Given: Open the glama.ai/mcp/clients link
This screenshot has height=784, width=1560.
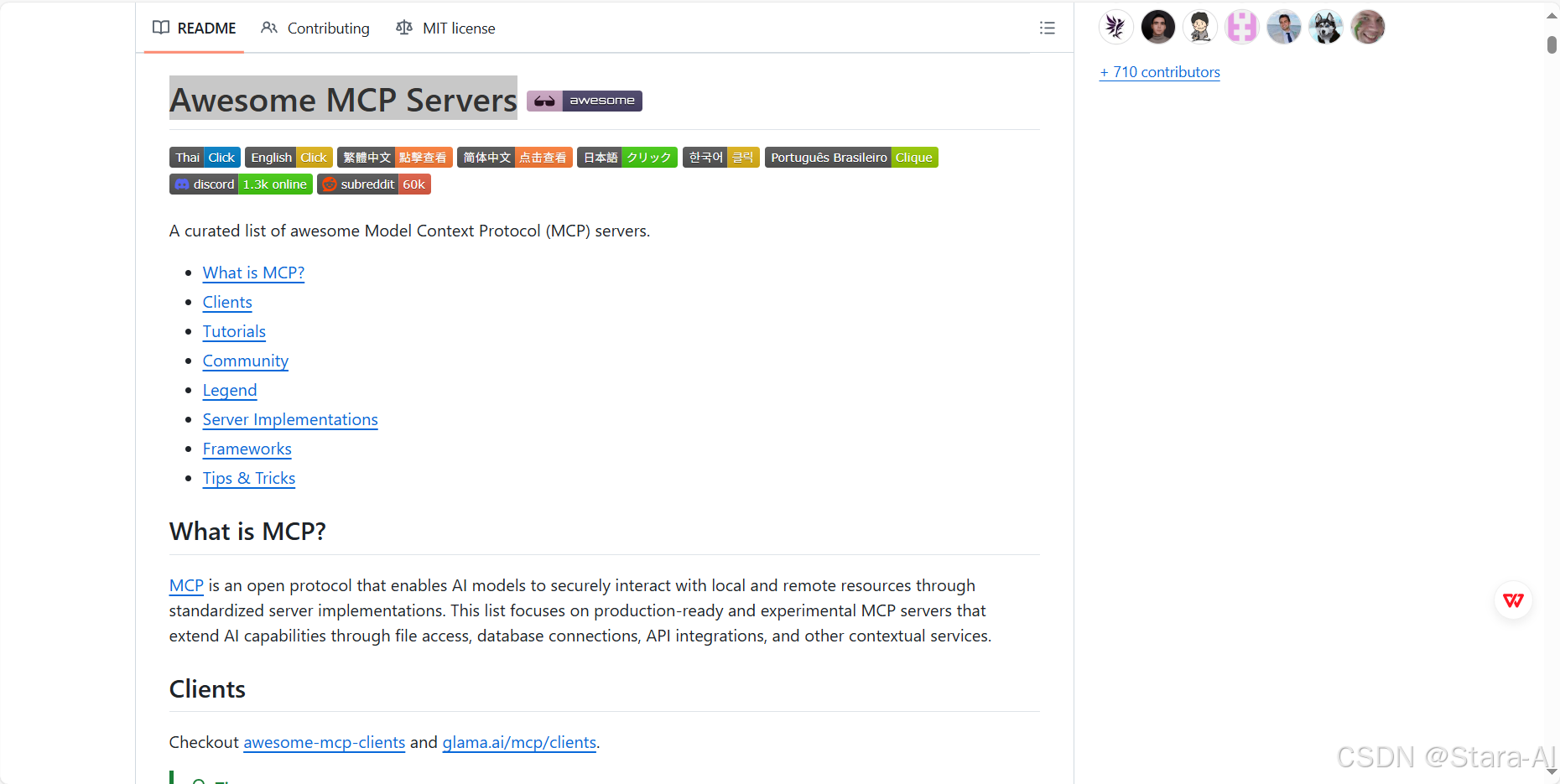Looking at the screenshot, I should [519, 742].
